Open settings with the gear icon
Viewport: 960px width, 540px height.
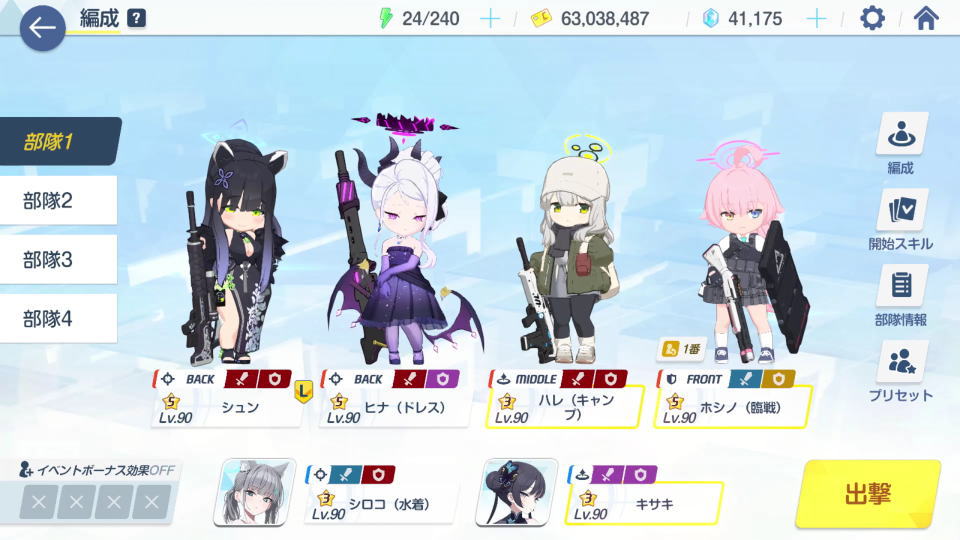[872, 18]
